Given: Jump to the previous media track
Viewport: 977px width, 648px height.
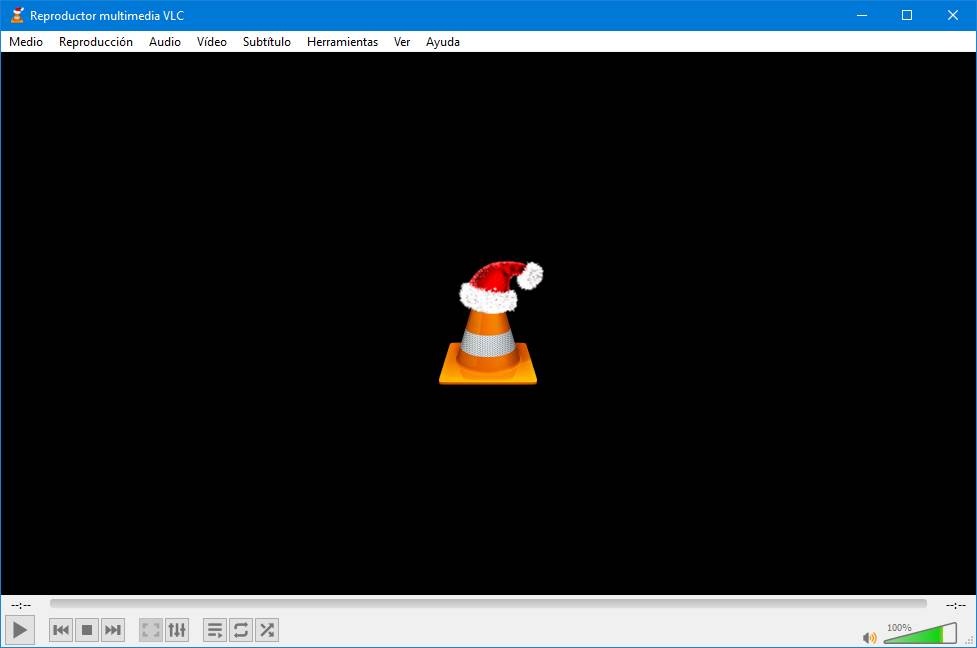Looking at the screenshot, I should point(61,631).
